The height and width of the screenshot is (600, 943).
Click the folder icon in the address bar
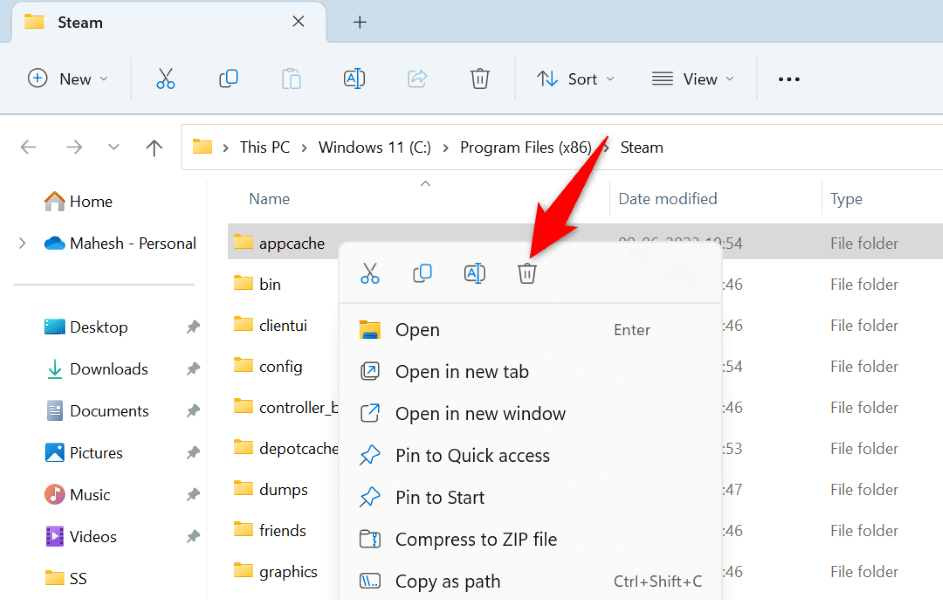(x=203, y=147)
